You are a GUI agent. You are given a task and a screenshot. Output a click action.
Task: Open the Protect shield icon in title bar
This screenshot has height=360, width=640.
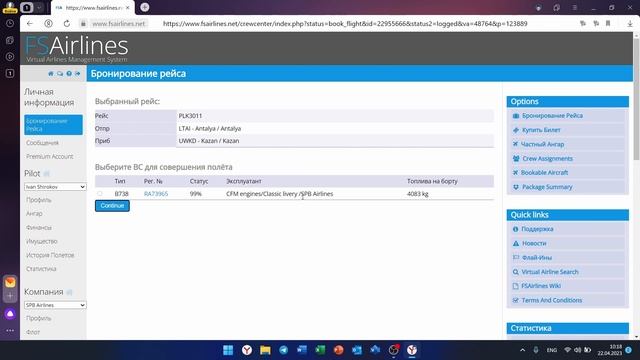[538, 7]
